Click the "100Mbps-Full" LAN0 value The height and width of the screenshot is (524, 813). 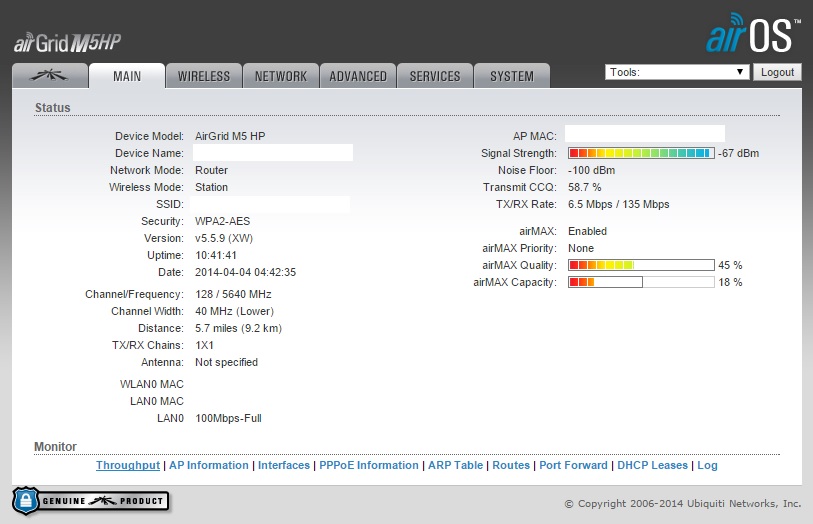pyautogui.click(x=228, y=418)
